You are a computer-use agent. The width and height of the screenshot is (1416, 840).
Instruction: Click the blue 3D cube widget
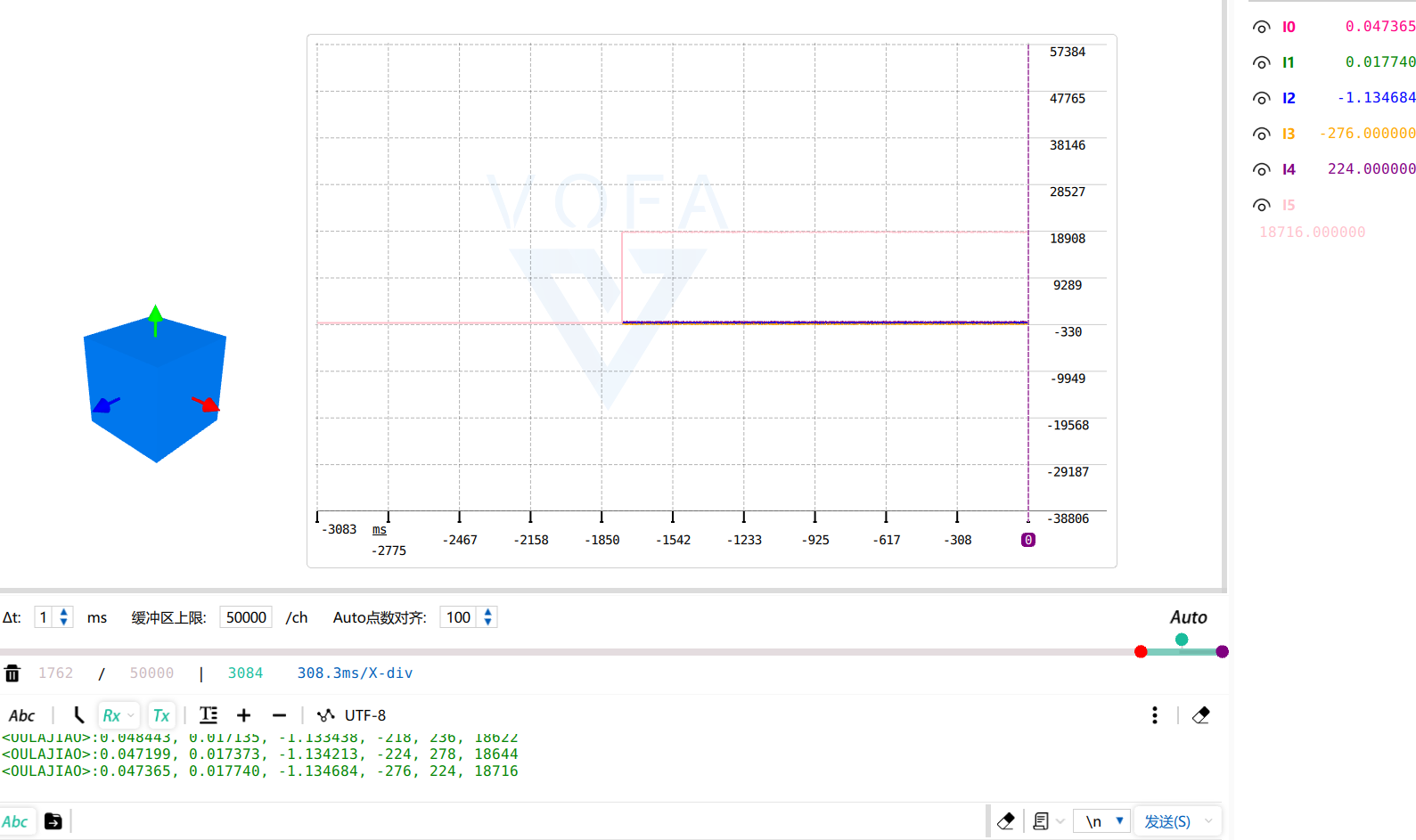tap(155, 388)
